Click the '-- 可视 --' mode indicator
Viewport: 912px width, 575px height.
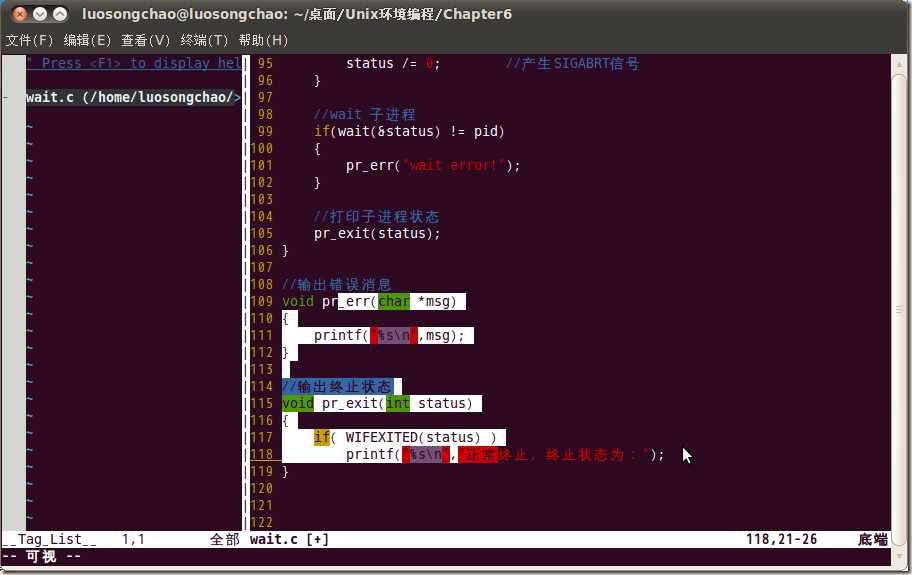click(x=42, y=557)
